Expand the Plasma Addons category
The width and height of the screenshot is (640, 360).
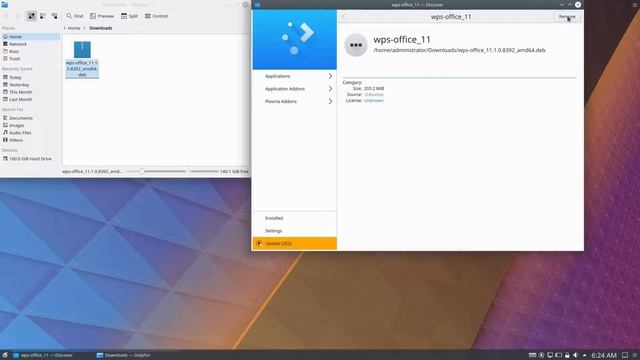(294, 101)
